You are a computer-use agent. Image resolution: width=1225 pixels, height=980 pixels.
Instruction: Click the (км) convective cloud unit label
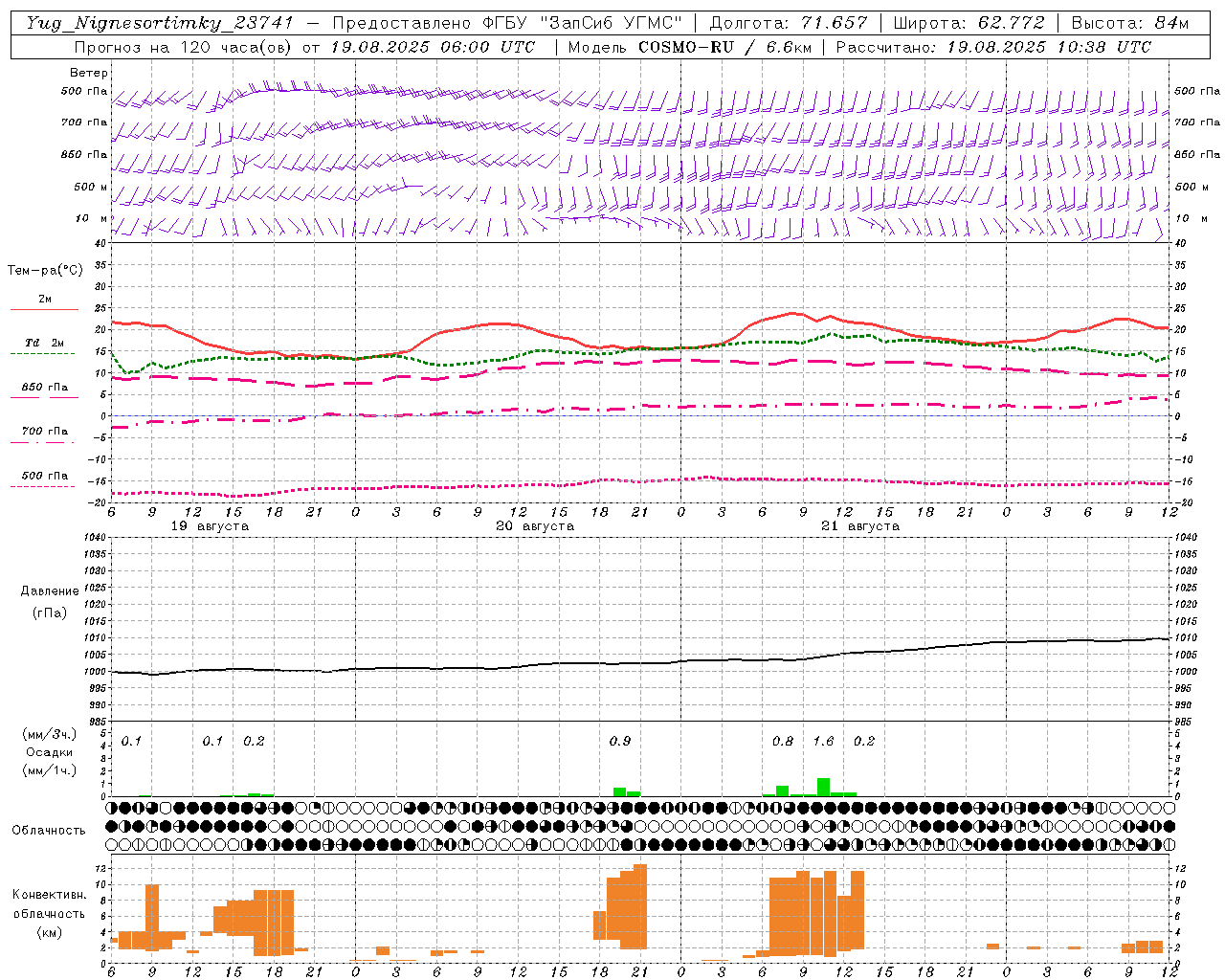pos(49,932)
